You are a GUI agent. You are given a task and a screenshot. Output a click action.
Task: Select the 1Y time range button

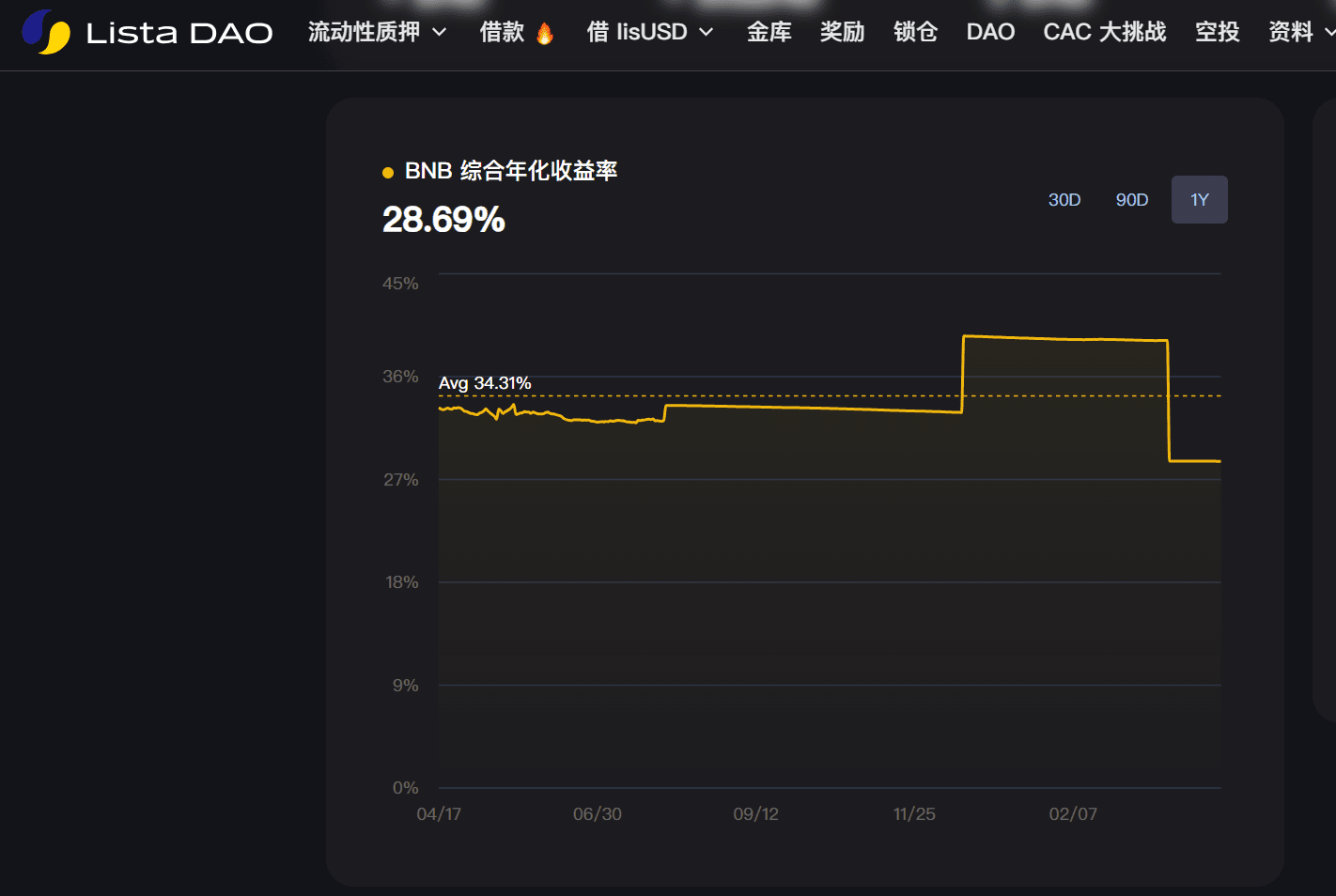coord(1199,200)
